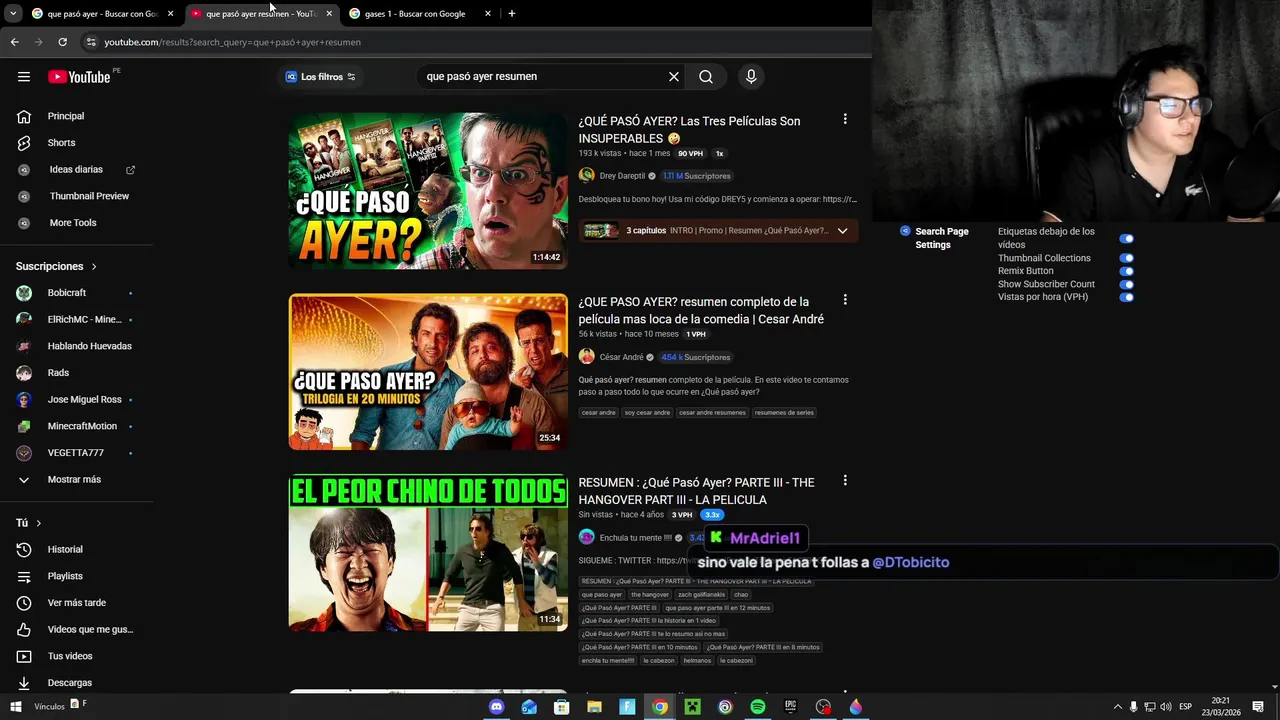Show hidden system tray icons chevron
Image resolution: width=1280 pixels, height=720 pixels.
pos(1118,707)
